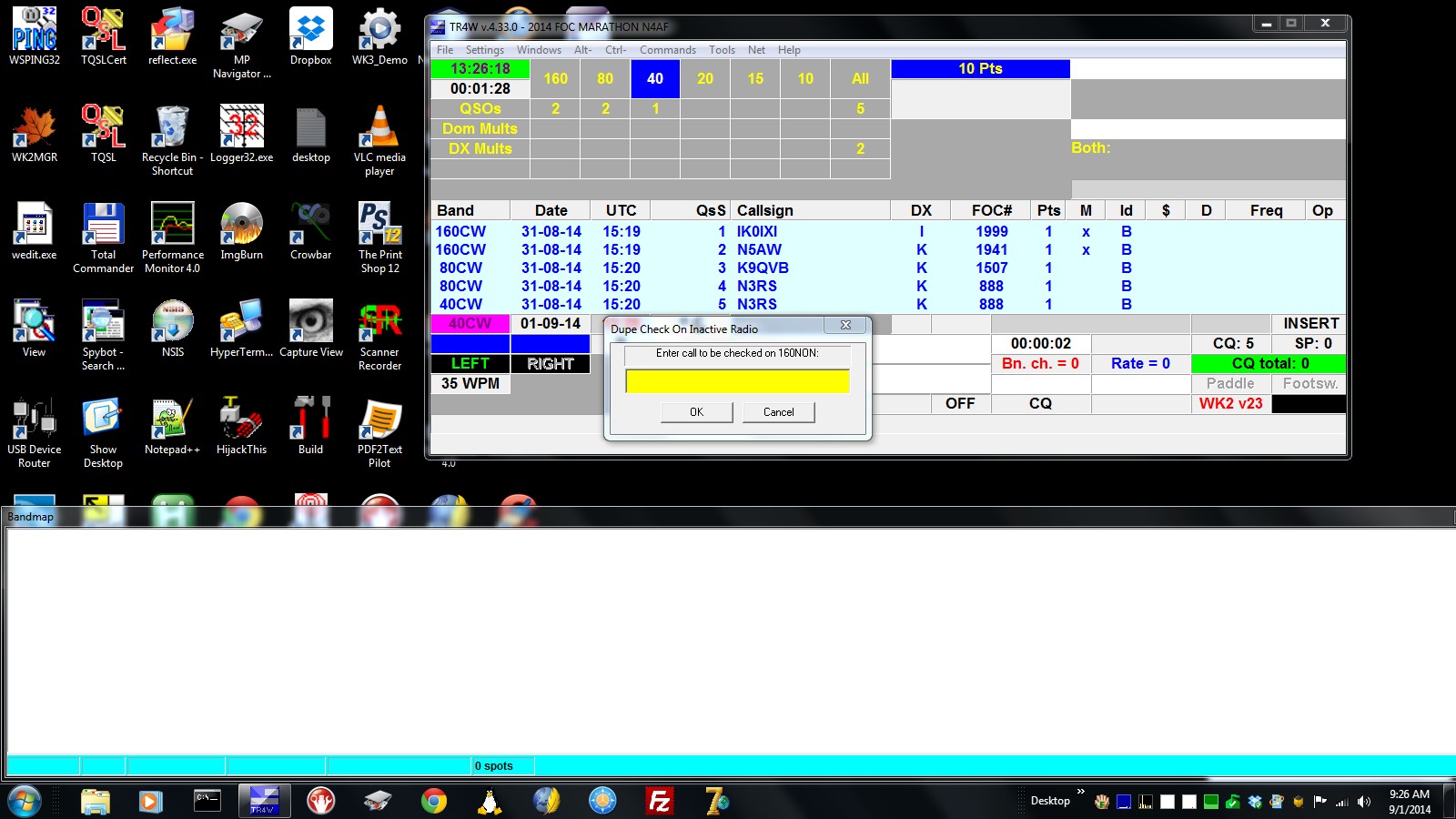Open the VLC media player icon

click(x=379, y=140)
